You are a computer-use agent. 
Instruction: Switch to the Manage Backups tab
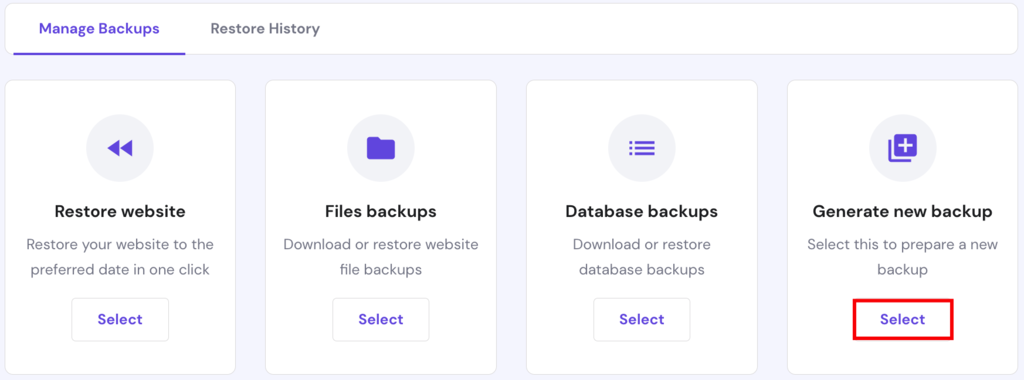[99, 29]
